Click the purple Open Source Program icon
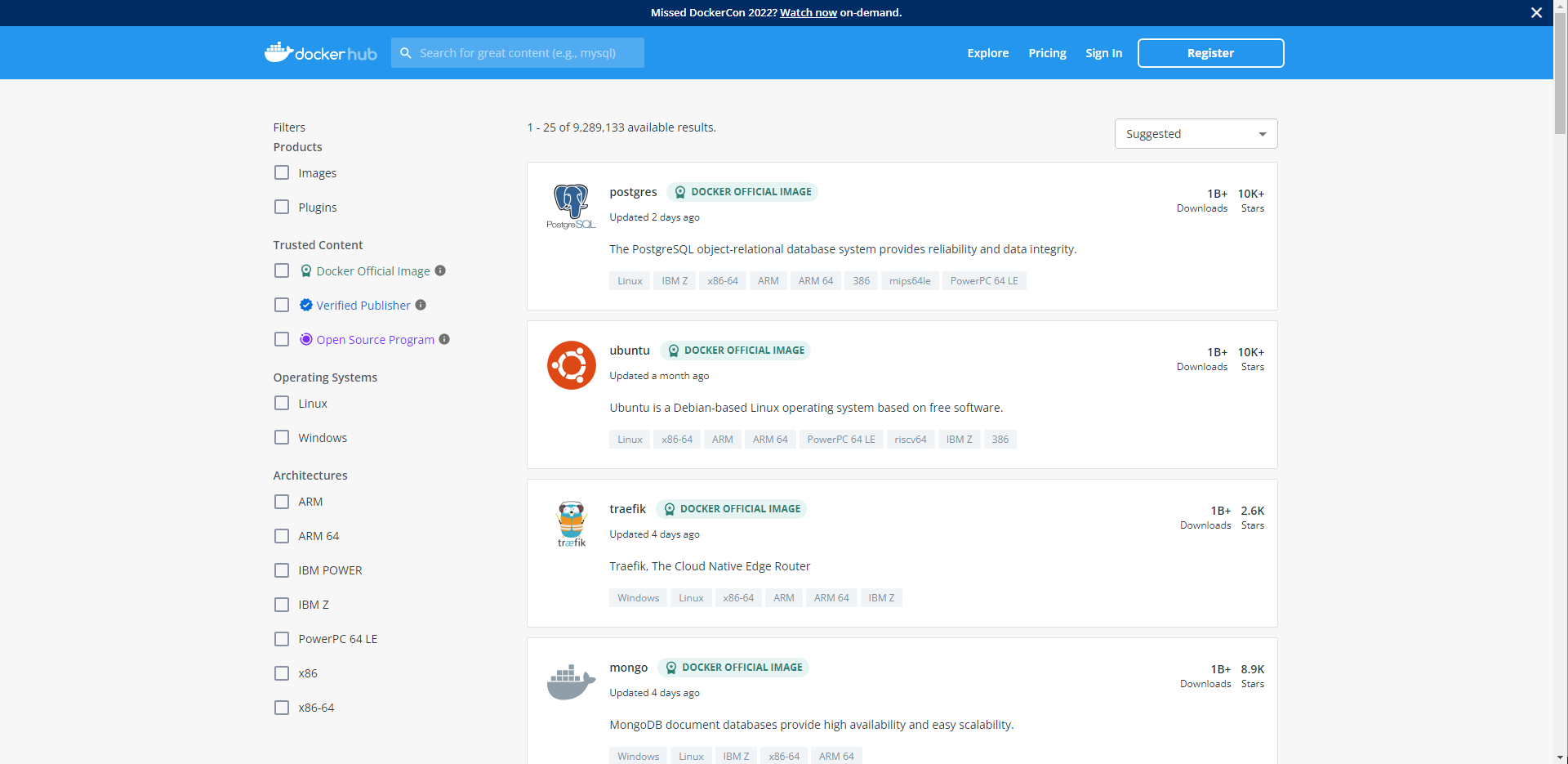The width and height of the screenshot is (1568, 764). [x=306, y=339]
